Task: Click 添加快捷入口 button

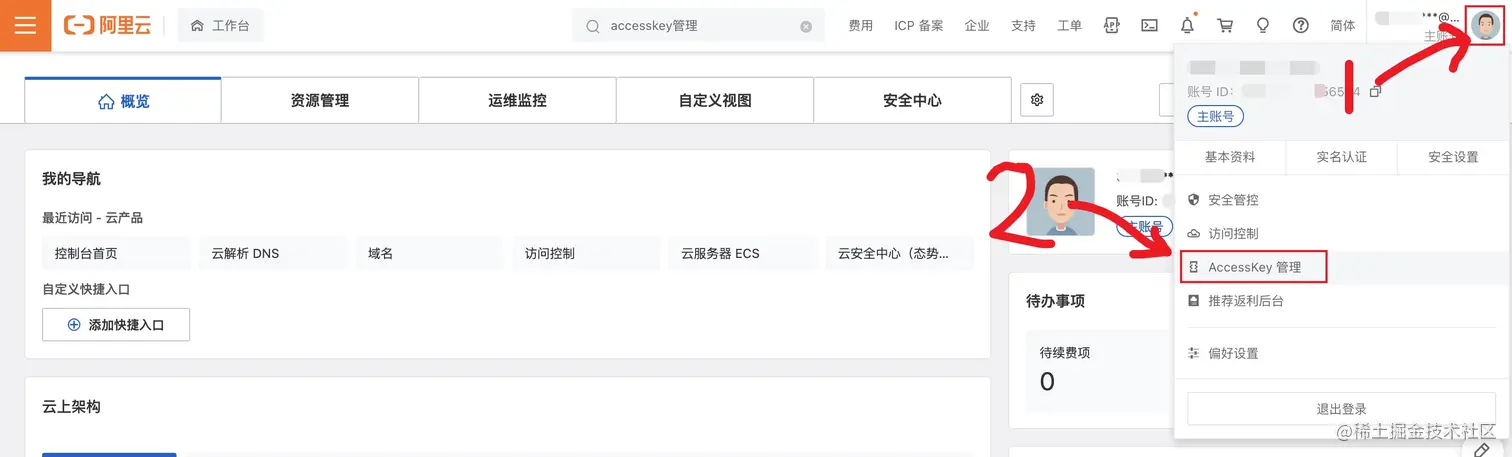Action: pos(116,324)
